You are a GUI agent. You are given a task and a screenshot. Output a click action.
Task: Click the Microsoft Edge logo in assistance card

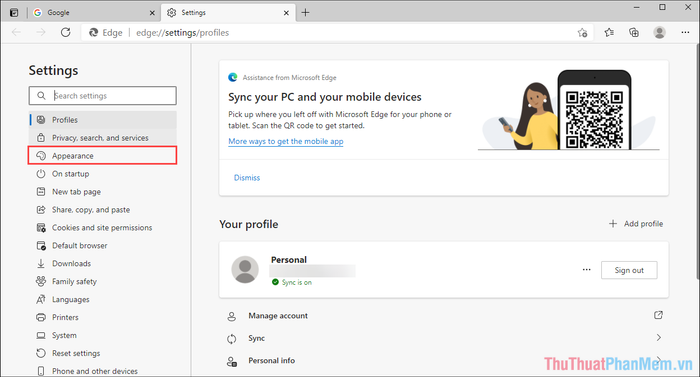[233, 77]
